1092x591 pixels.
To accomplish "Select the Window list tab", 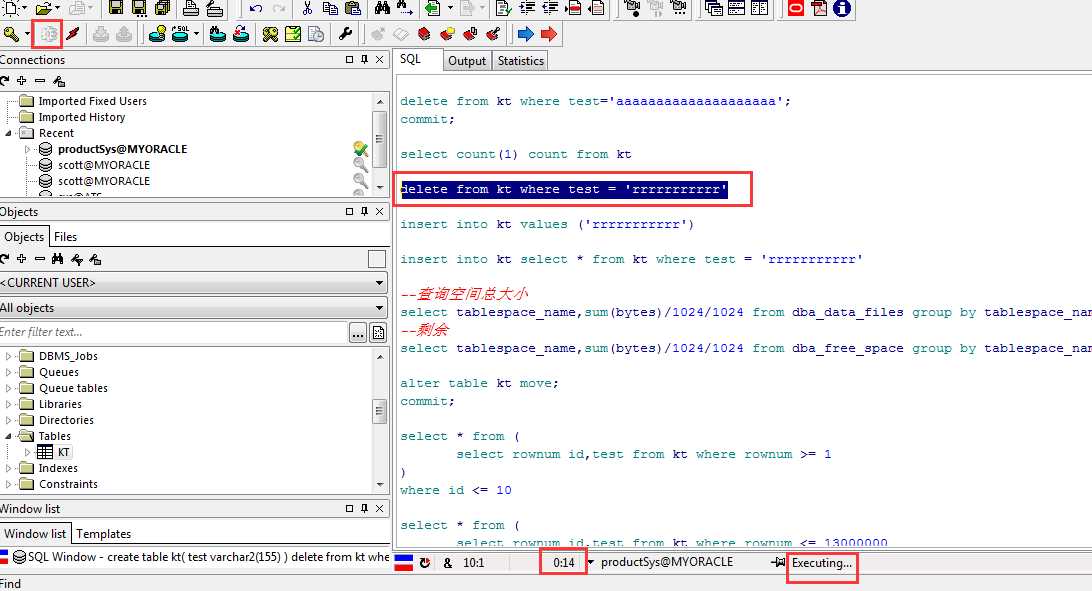I will point(35,534).
